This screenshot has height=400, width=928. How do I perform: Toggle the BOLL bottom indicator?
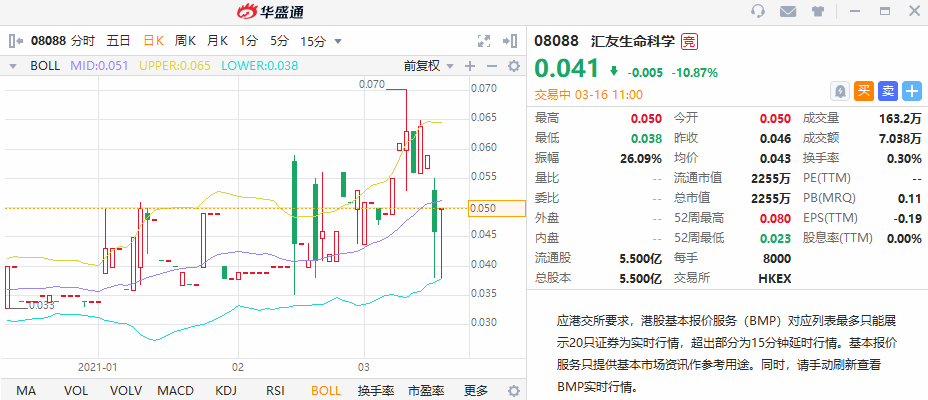(x=326, y=391)
